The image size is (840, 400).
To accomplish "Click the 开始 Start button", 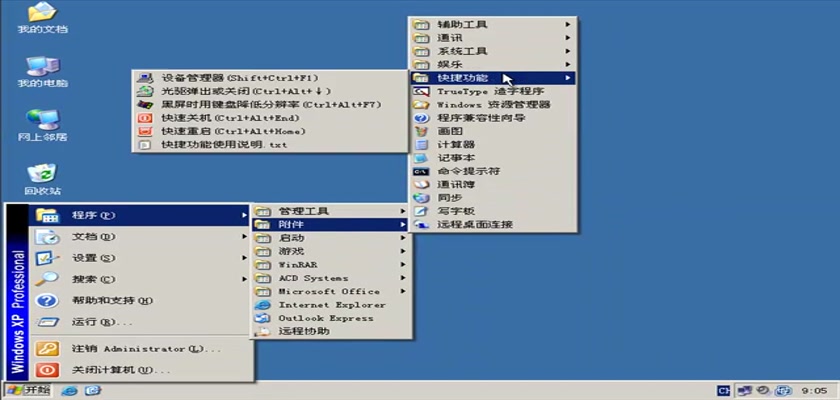I will click(x=28, y=390).
